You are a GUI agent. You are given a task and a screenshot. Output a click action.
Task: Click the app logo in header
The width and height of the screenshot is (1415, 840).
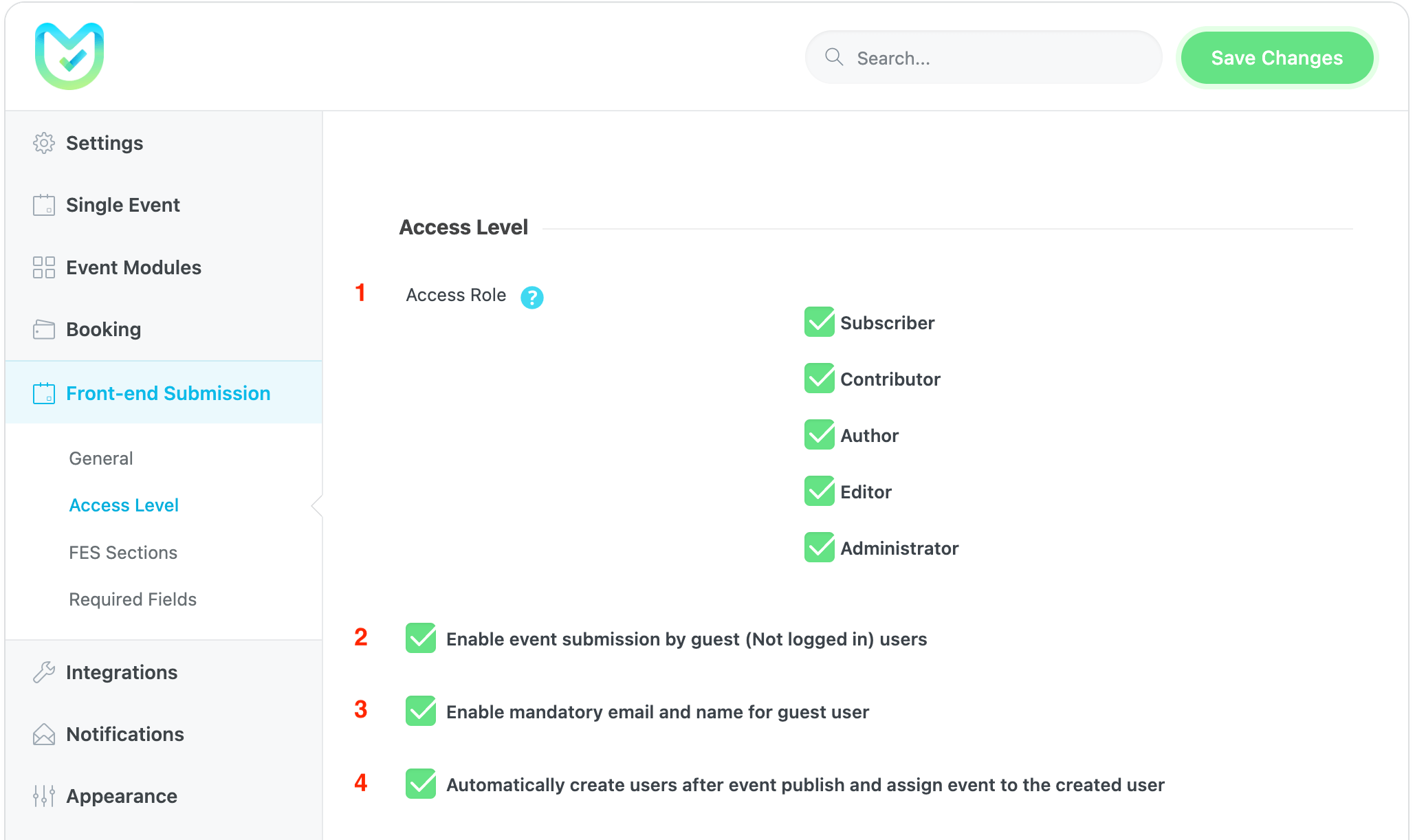click(x=69, y=56)
